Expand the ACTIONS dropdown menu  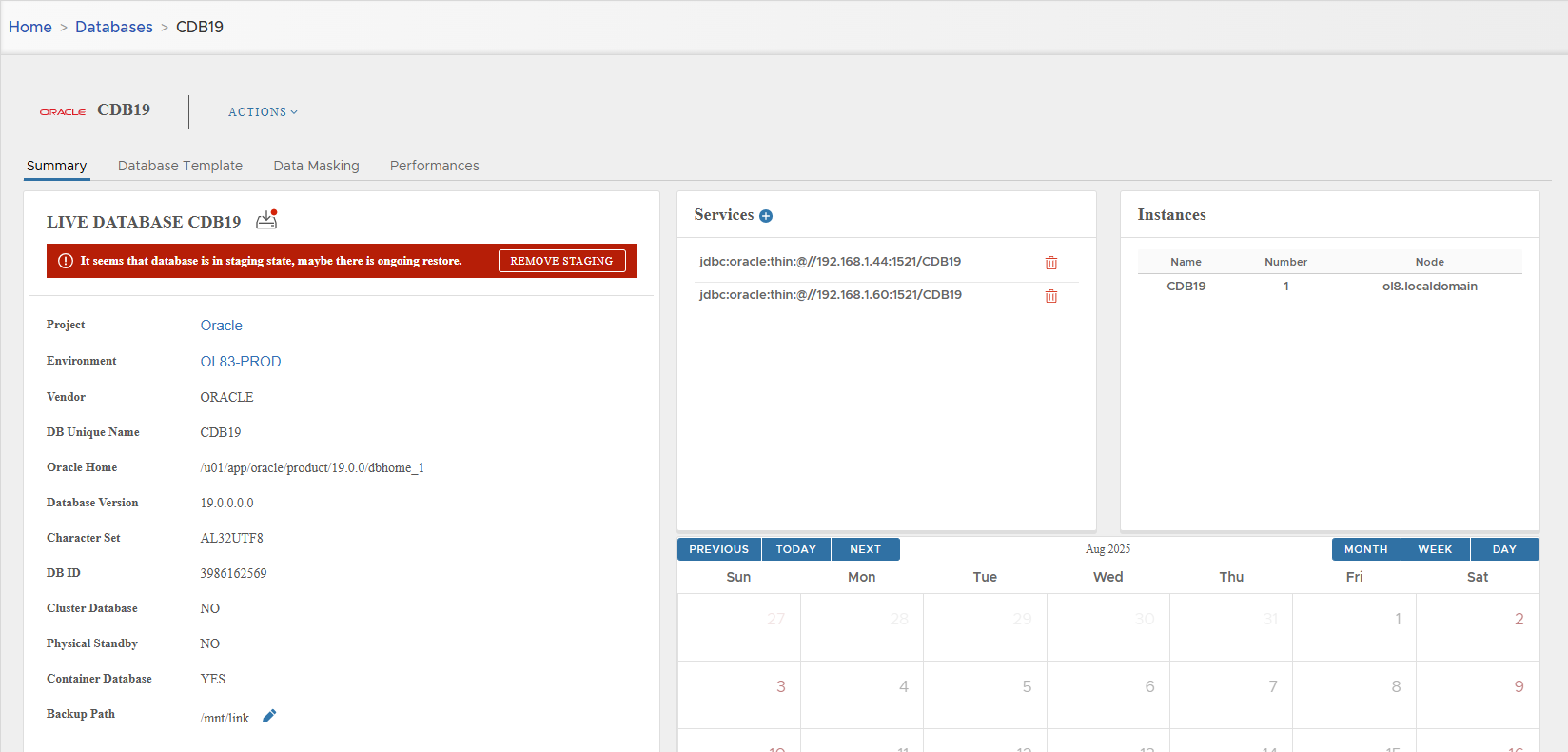pyautogui.click(x=263, y=112)
